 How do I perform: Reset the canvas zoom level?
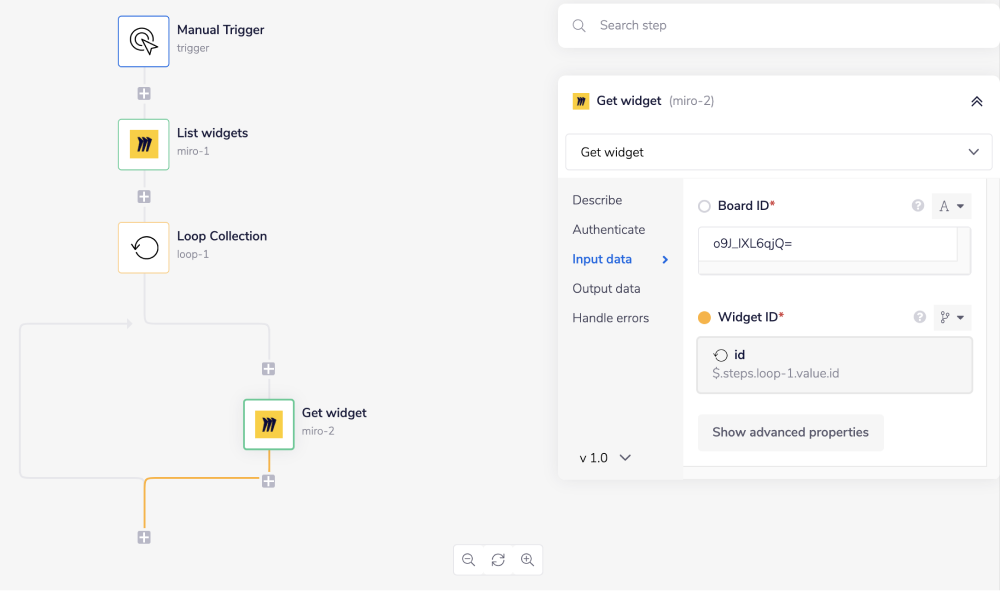point(498,560)
